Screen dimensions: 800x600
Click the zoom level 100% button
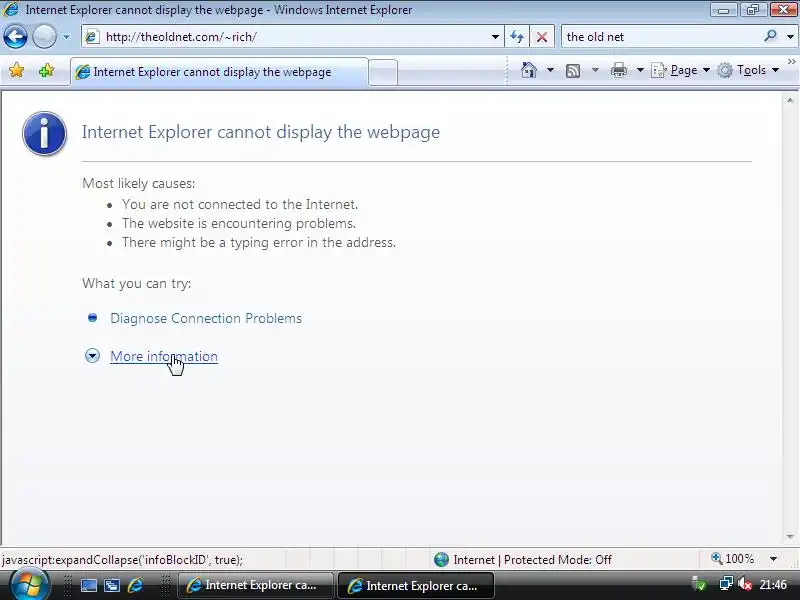pos(733,559)
